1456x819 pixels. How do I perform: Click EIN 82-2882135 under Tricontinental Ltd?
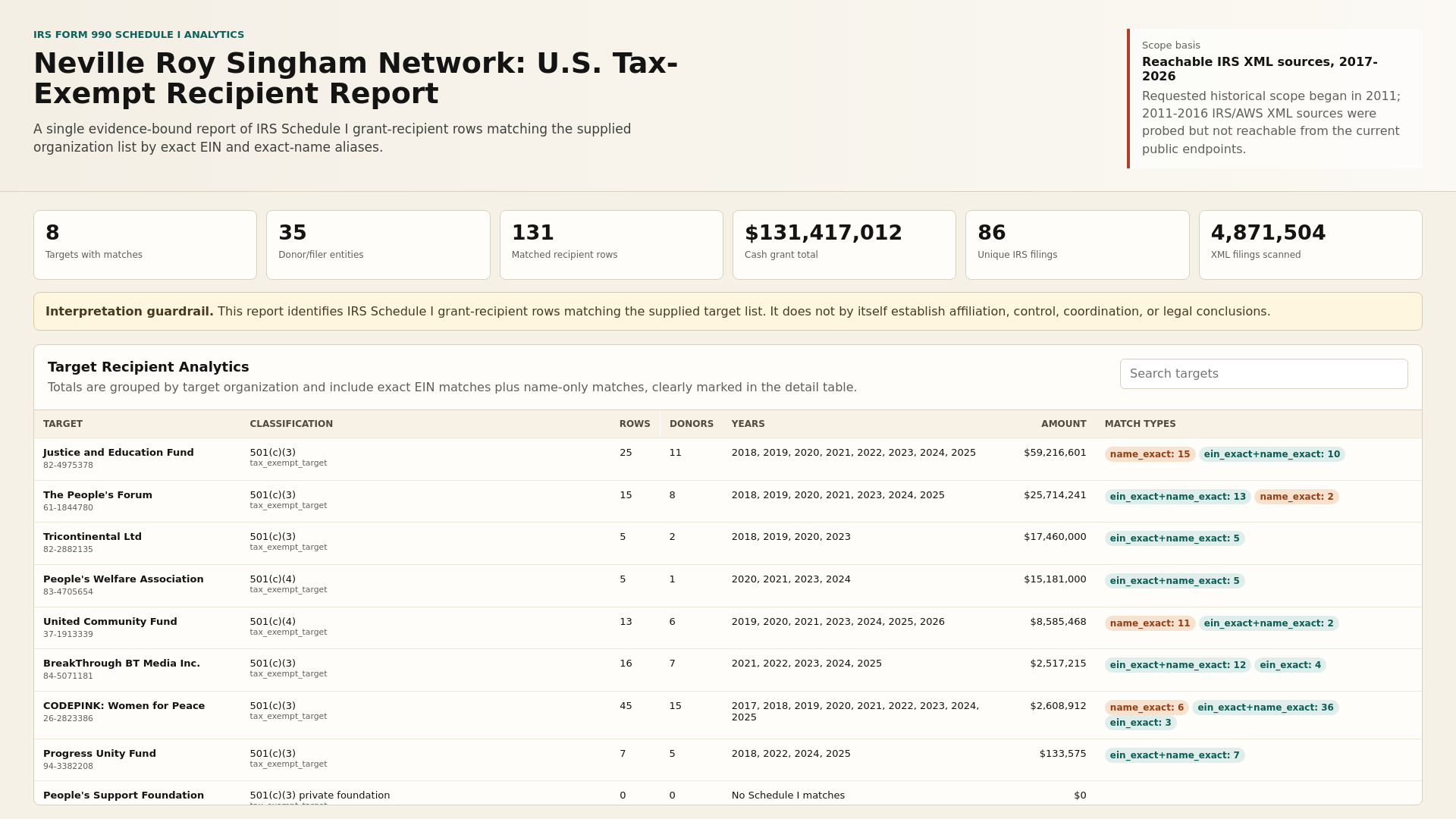[x=68, y=550]
